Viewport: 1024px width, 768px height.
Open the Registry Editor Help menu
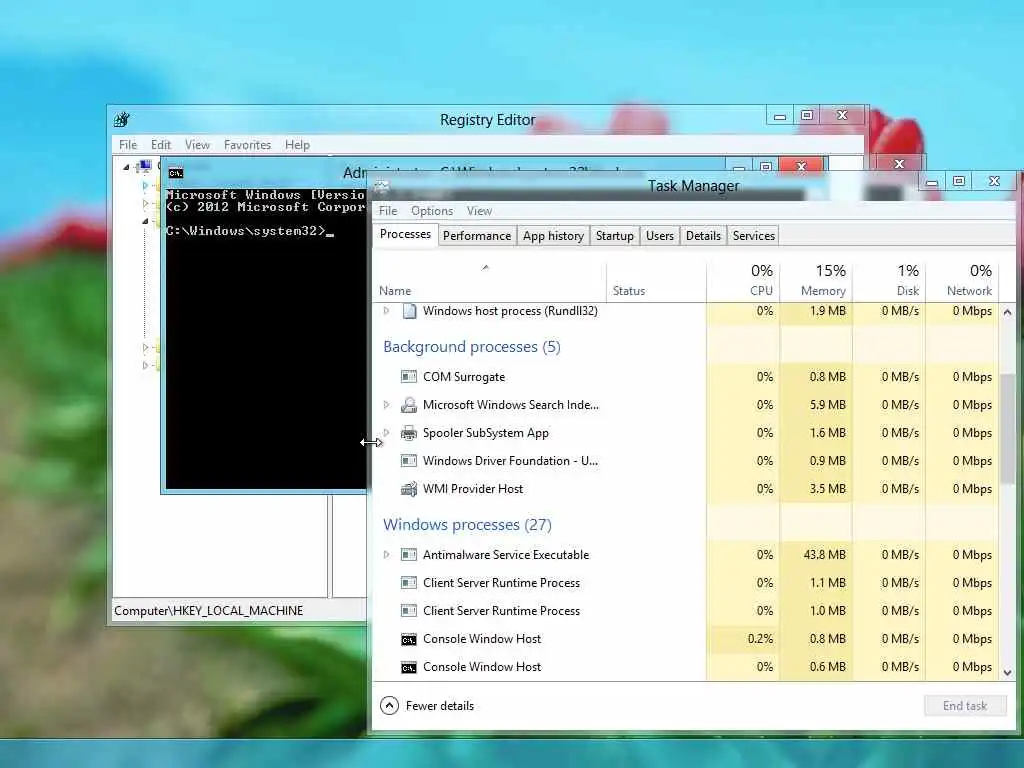(297, 144)
